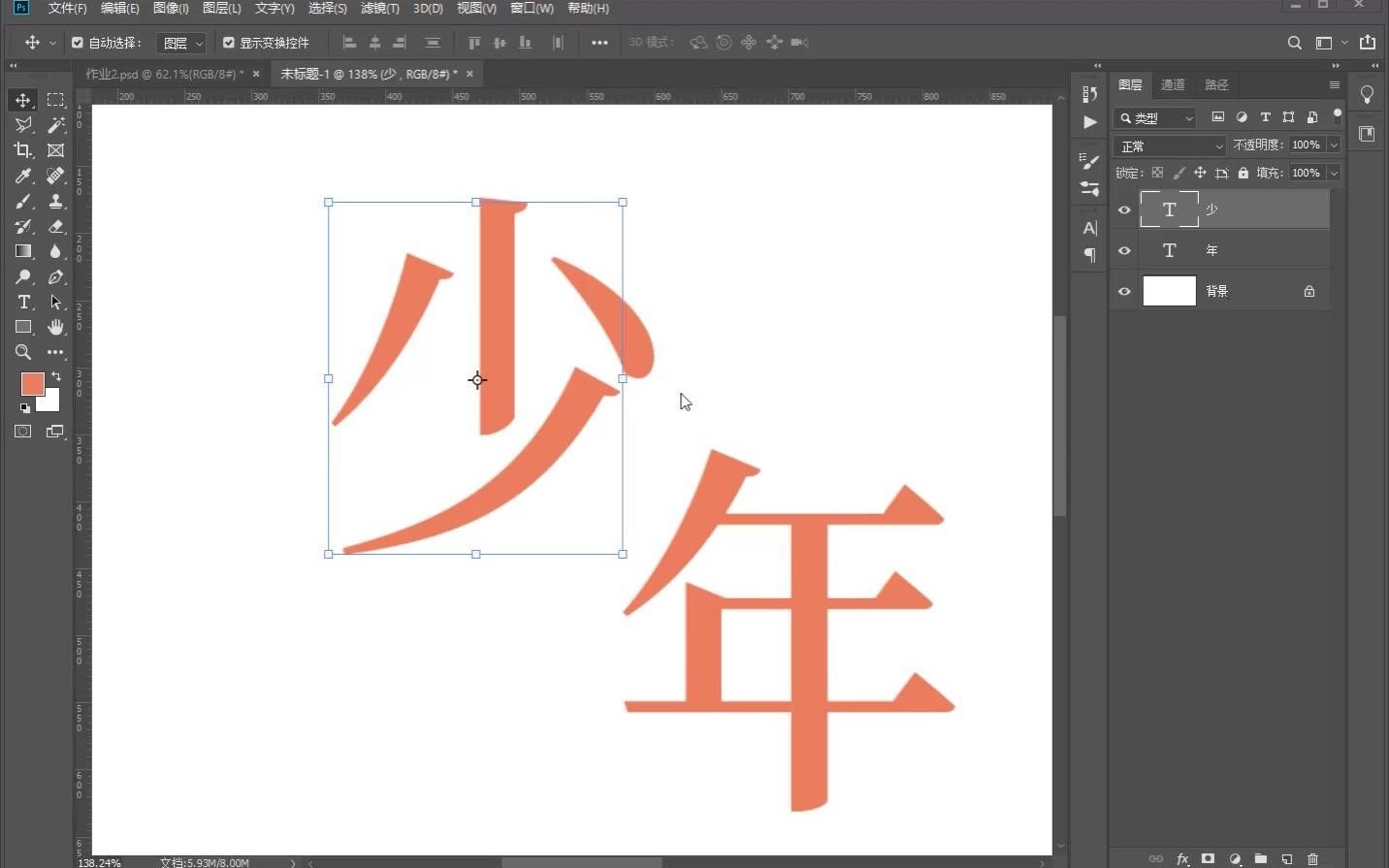
Task: Toggle lock position
Action: coord(1200,173)
